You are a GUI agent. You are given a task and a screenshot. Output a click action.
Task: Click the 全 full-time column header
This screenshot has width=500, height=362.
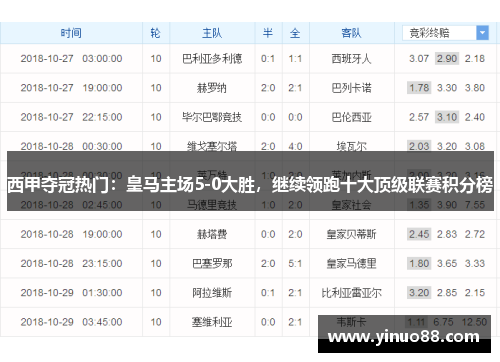295,33
